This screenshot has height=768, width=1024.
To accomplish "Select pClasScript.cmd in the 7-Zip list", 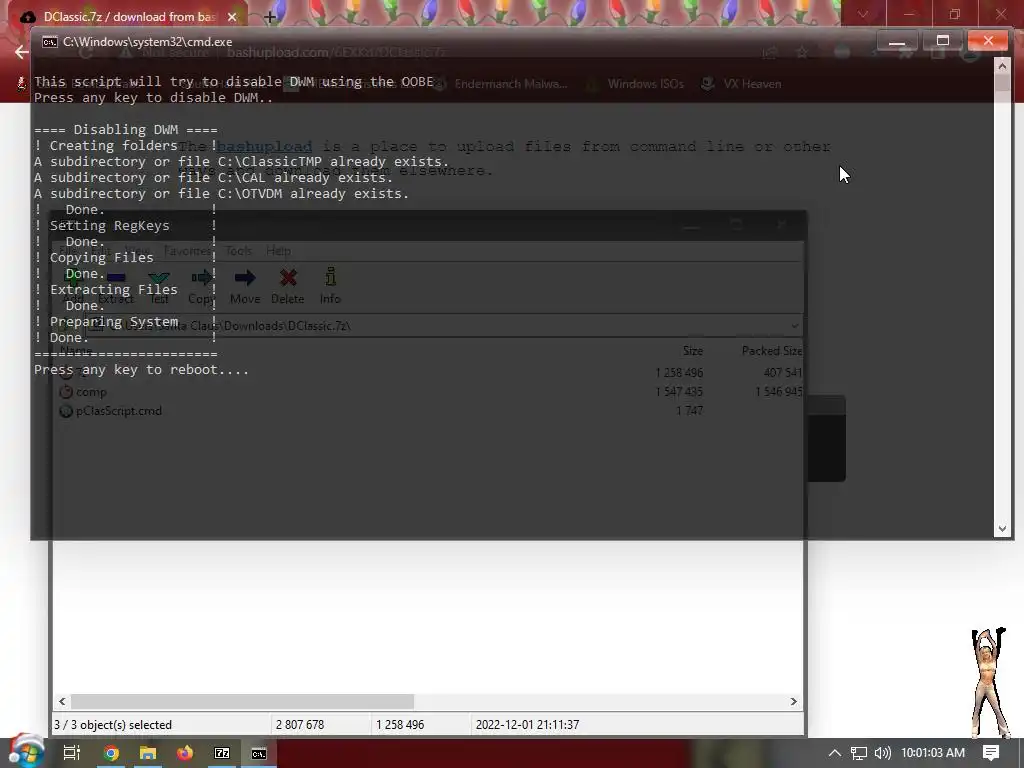I will [x=119, y=411].
